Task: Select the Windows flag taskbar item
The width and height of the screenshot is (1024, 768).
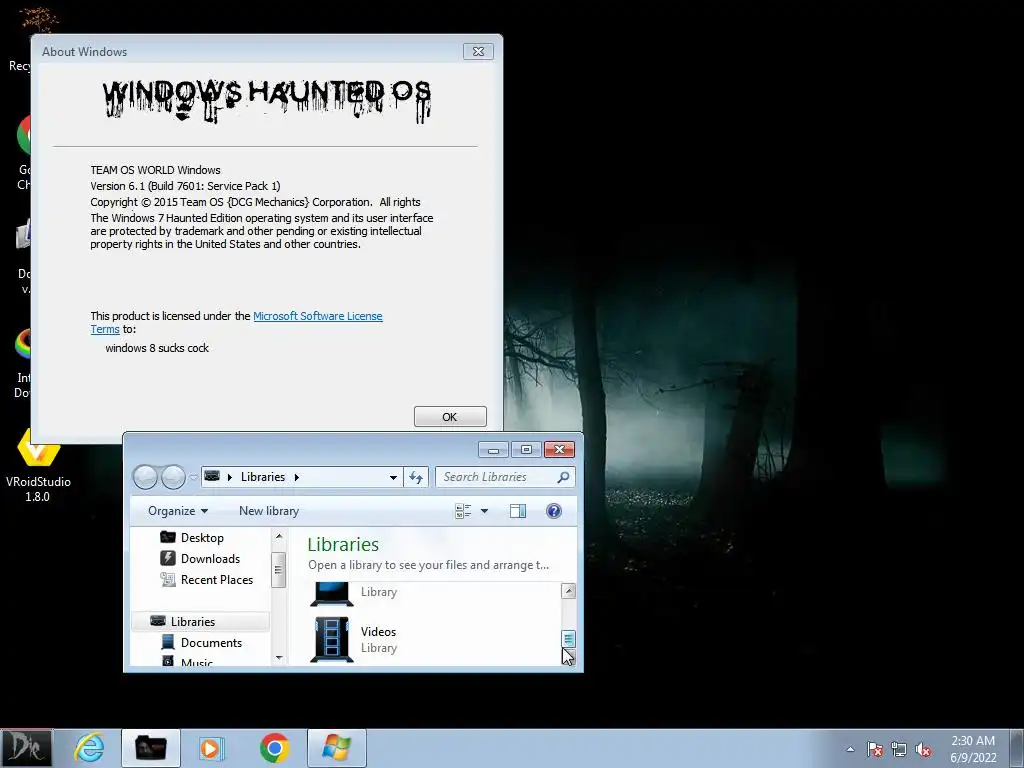Action: 336,748
